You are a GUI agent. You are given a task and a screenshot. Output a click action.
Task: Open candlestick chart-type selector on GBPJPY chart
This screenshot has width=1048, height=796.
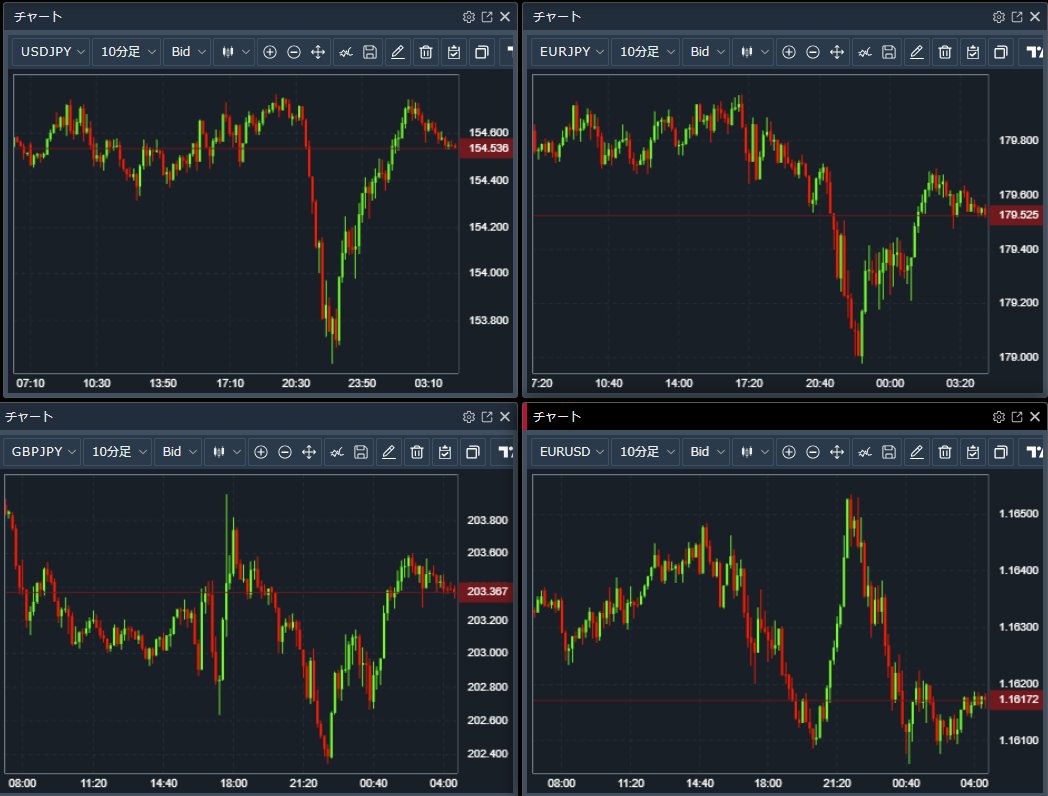click(226, 452)
